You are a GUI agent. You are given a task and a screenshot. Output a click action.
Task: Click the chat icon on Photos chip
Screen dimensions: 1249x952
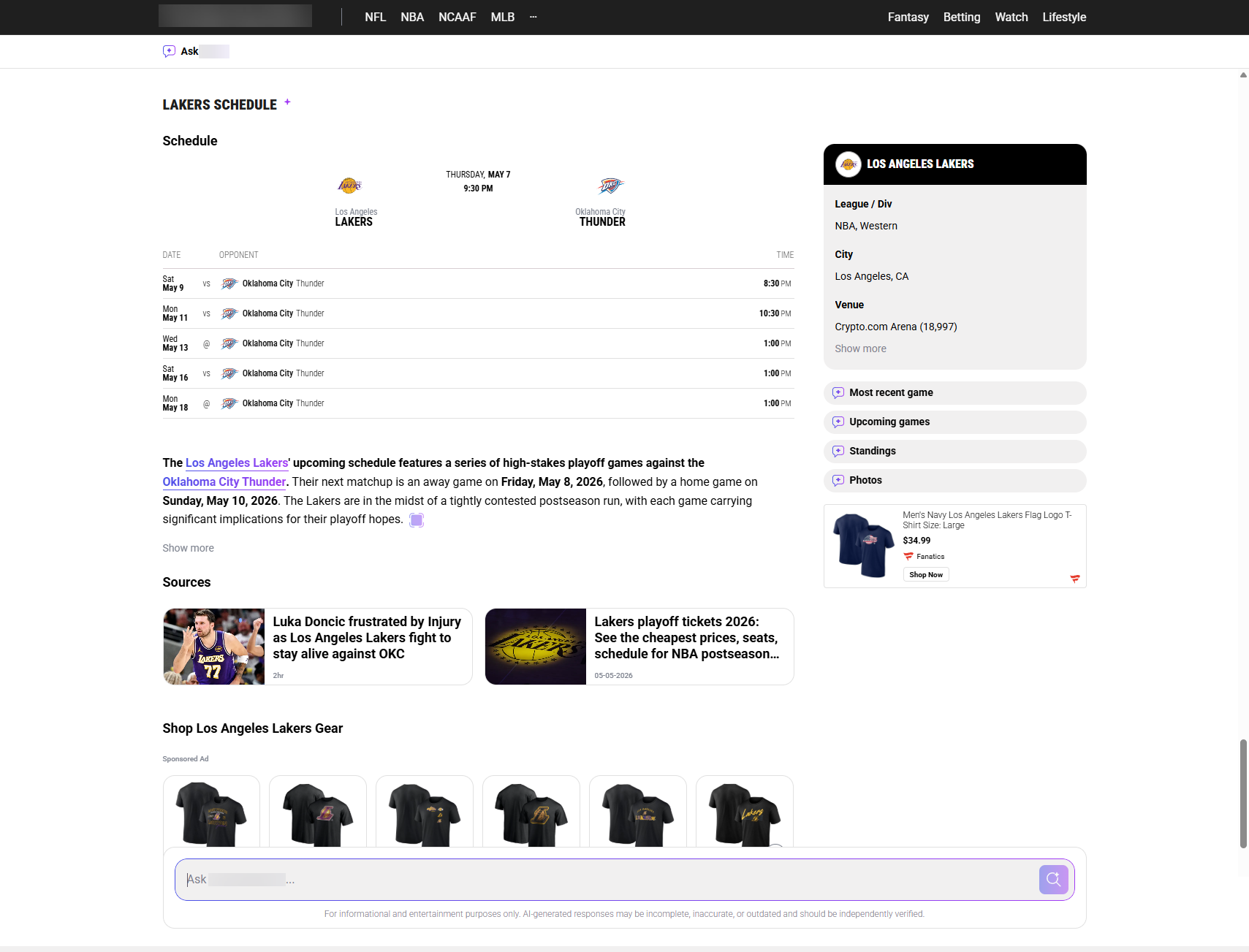point(838,480)
